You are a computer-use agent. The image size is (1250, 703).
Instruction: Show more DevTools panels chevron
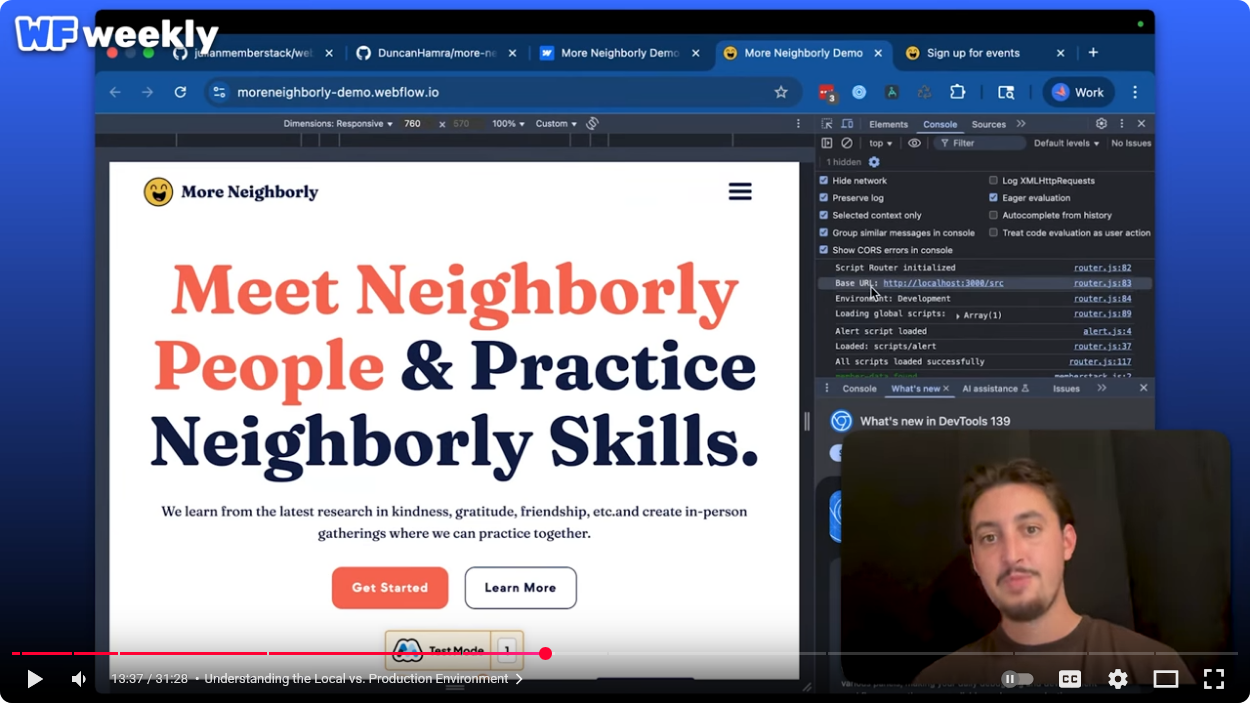point(1021,124)
